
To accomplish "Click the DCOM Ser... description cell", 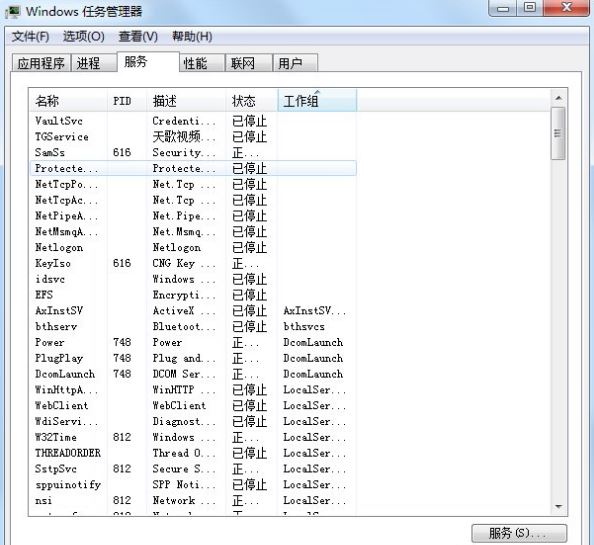I will [x=184, y=374].
